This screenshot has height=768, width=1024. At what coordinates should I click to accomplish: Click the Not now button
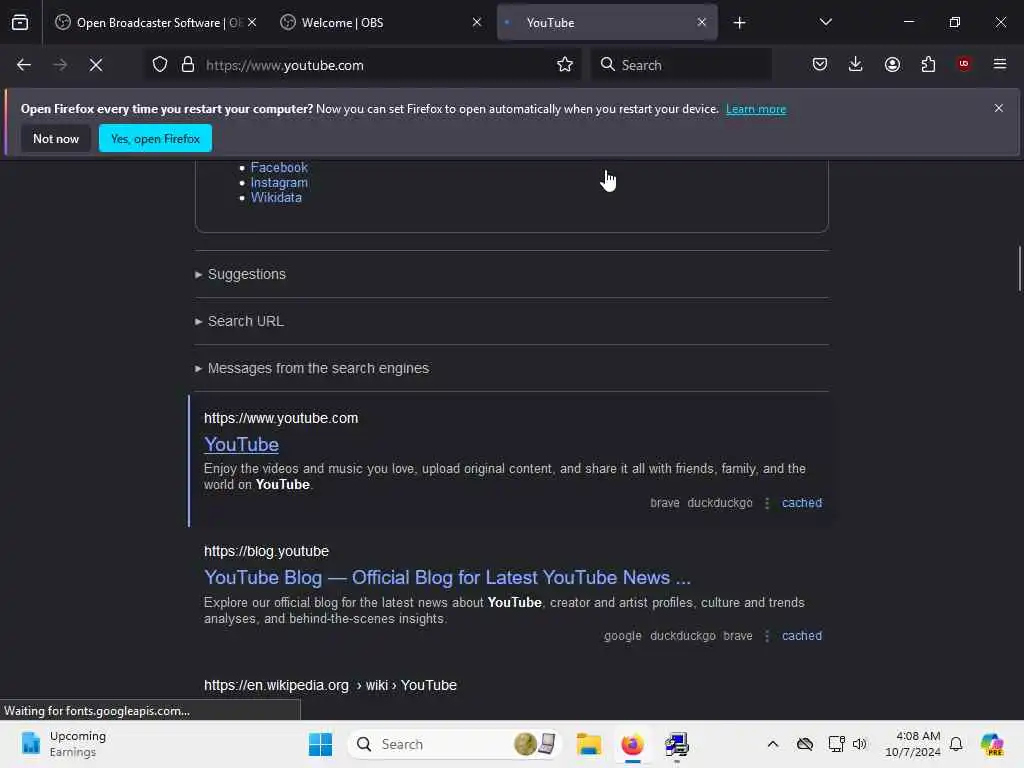(x=56, y=138)
